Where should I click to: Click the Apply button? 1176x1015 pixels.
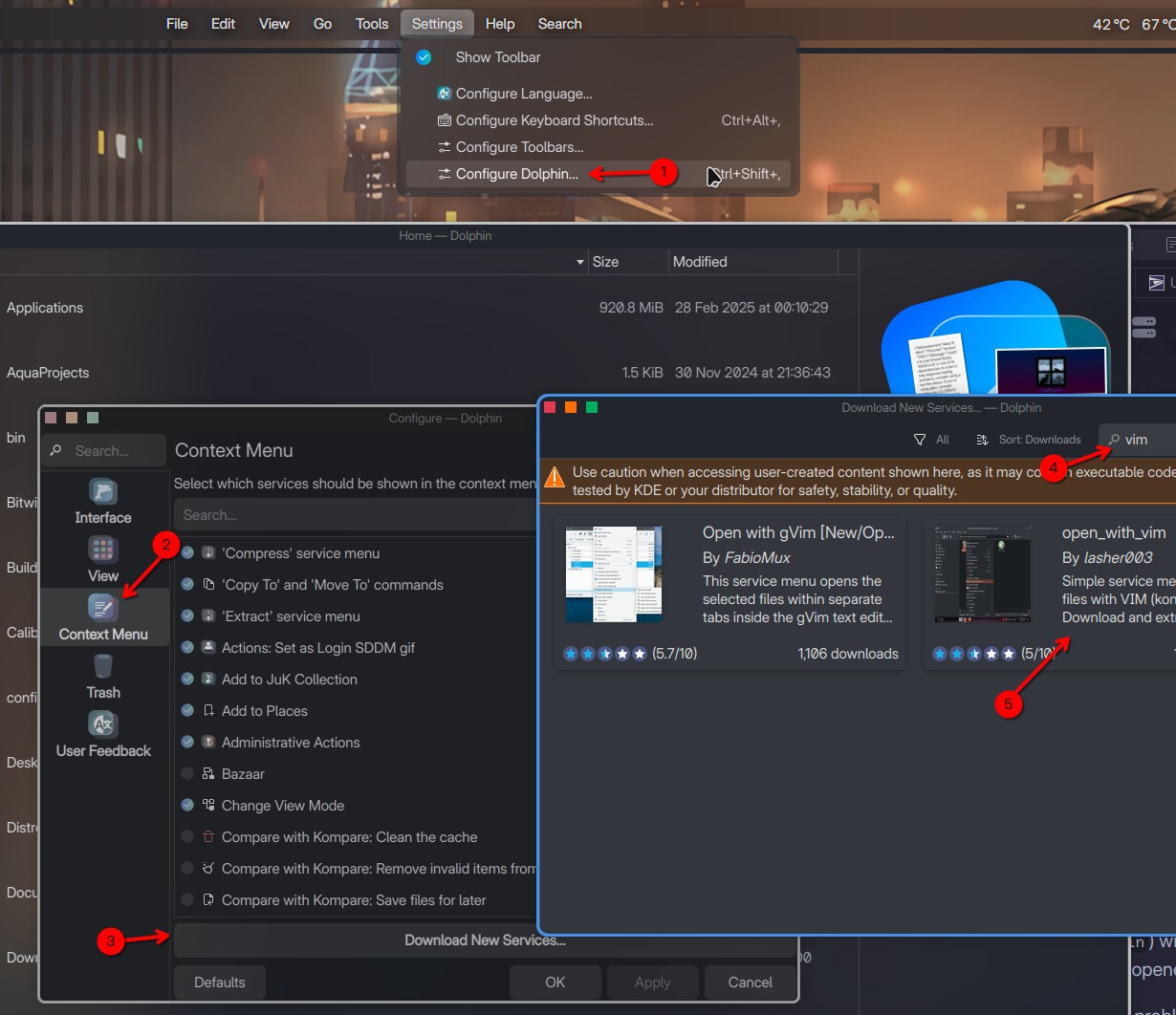[x=653, y=983]
